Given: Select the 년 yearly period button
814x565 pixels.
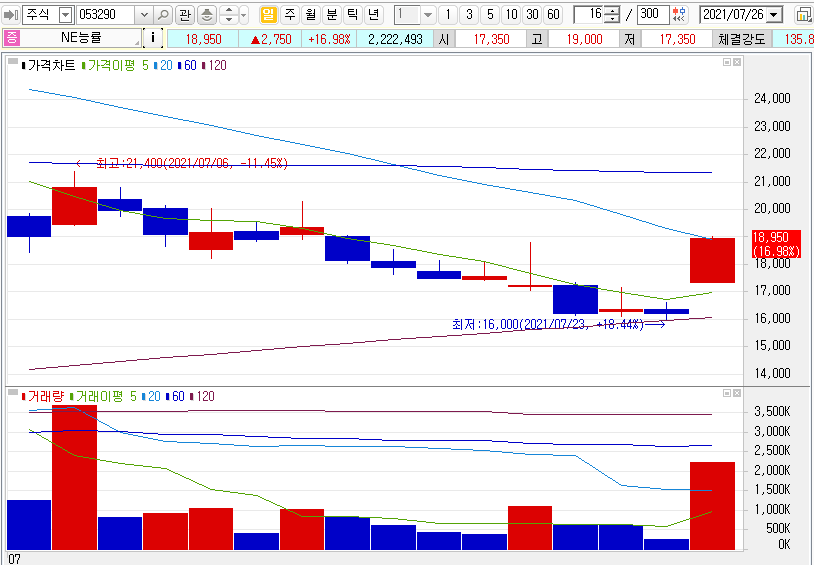Looking at the screenshot, I should pyautogui.click(x=373, y=15).
